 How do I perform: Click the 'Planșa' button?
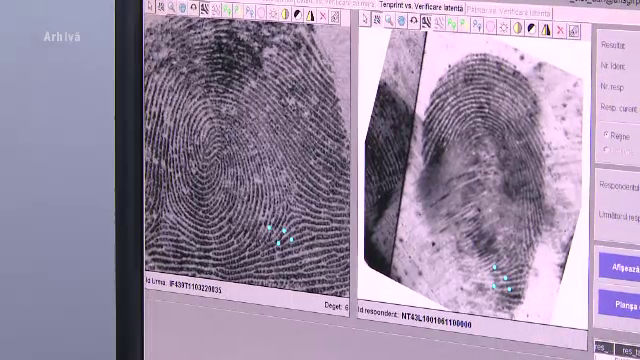620,304
